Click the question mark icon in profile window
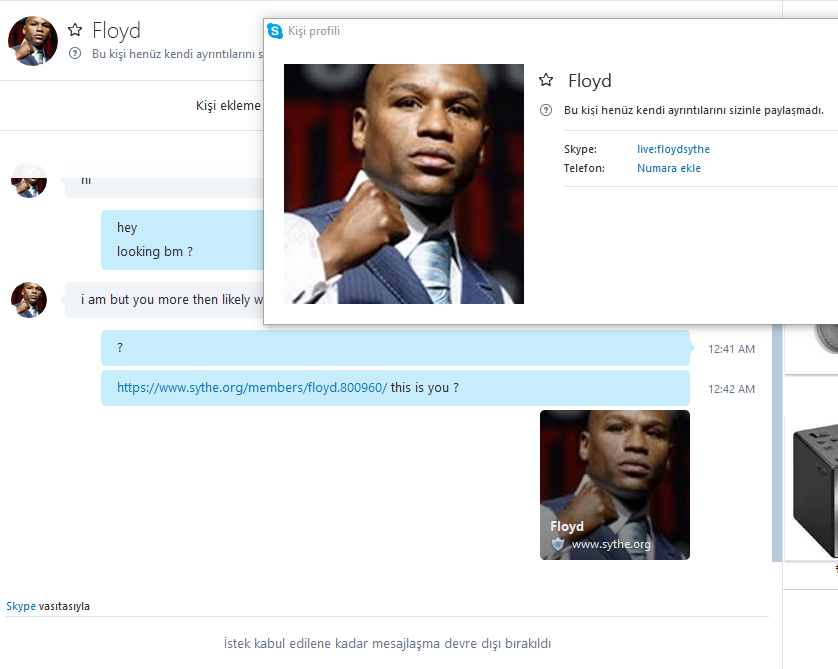This screenshot has height=669, width=838. tap(546, 110)
